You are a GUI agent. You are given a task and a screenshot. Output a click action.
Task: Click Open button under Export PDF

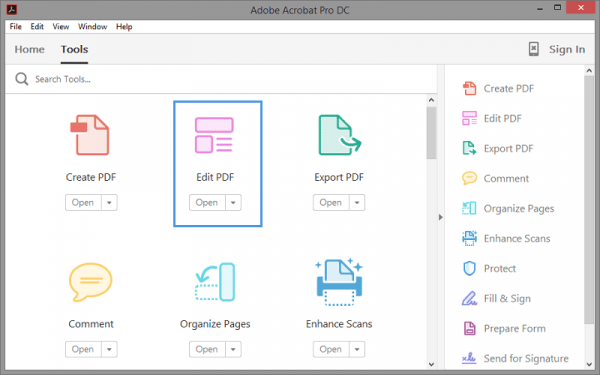(x=331, y=202)
